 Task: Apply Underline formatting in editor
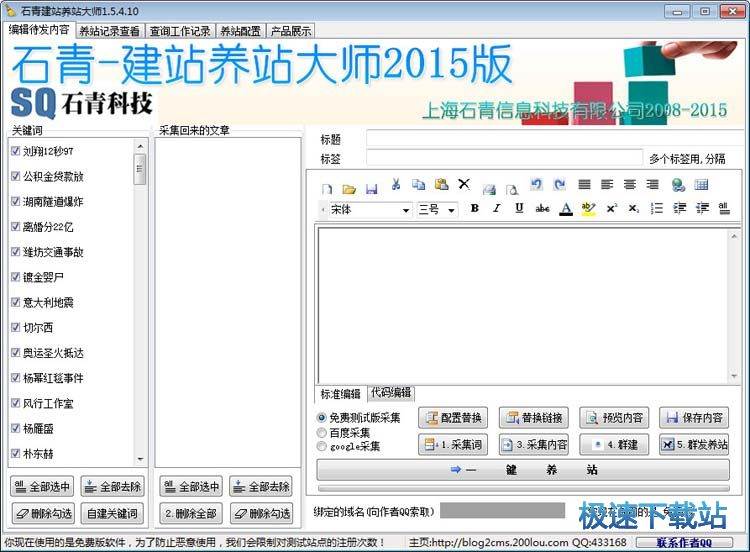click(518, 209)
